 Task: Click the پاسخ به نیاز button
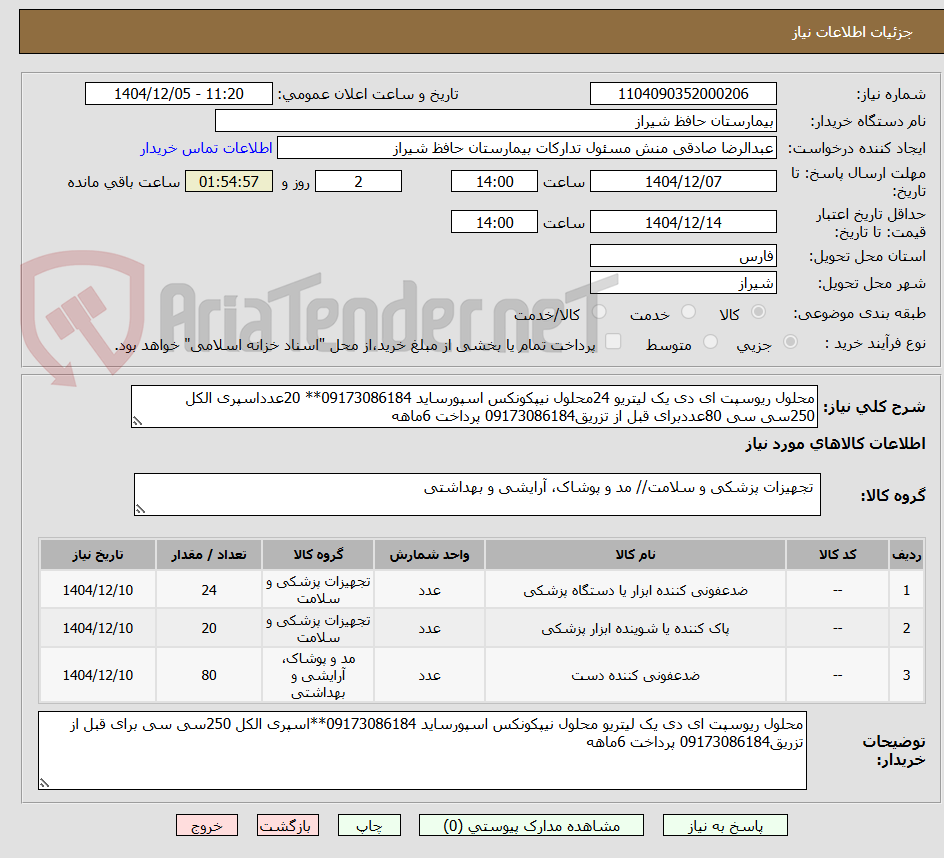725,825
